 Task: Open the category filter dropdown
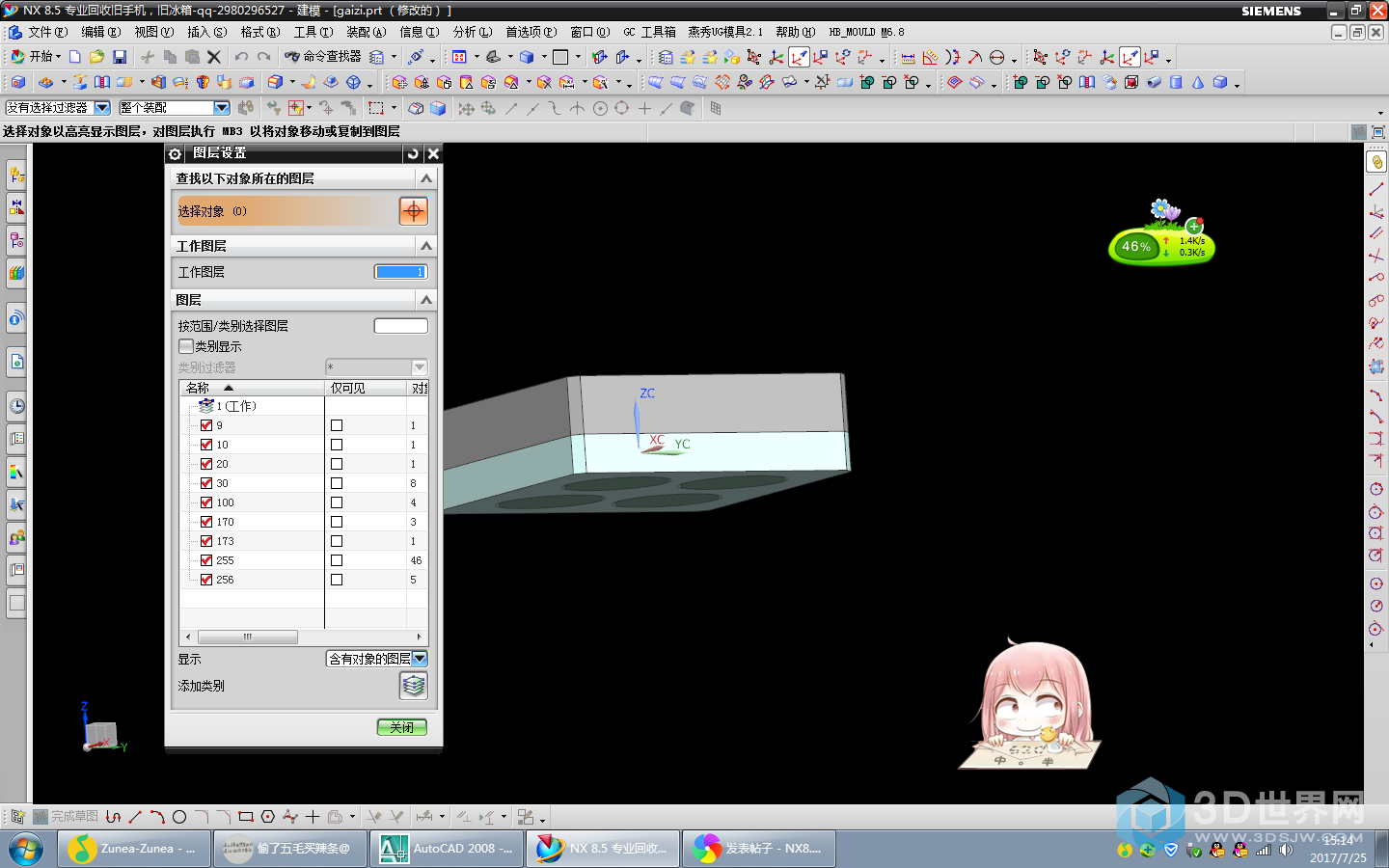coord(420,367)
